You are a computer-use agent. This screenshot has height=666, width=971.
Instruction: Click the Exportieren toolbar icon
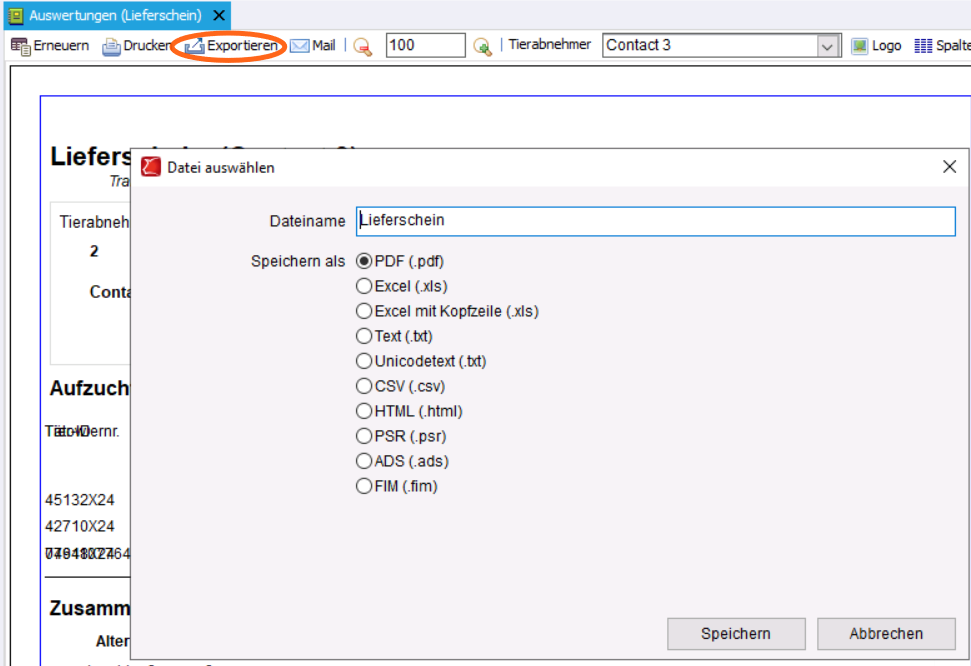coord(194,46)
